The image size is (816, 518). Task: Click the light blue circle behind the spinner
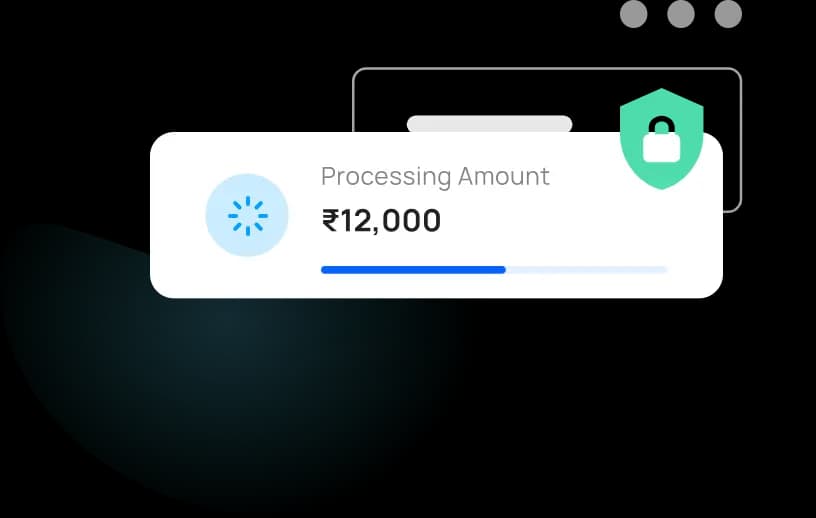pyautogui.click(x=247, y=215)
